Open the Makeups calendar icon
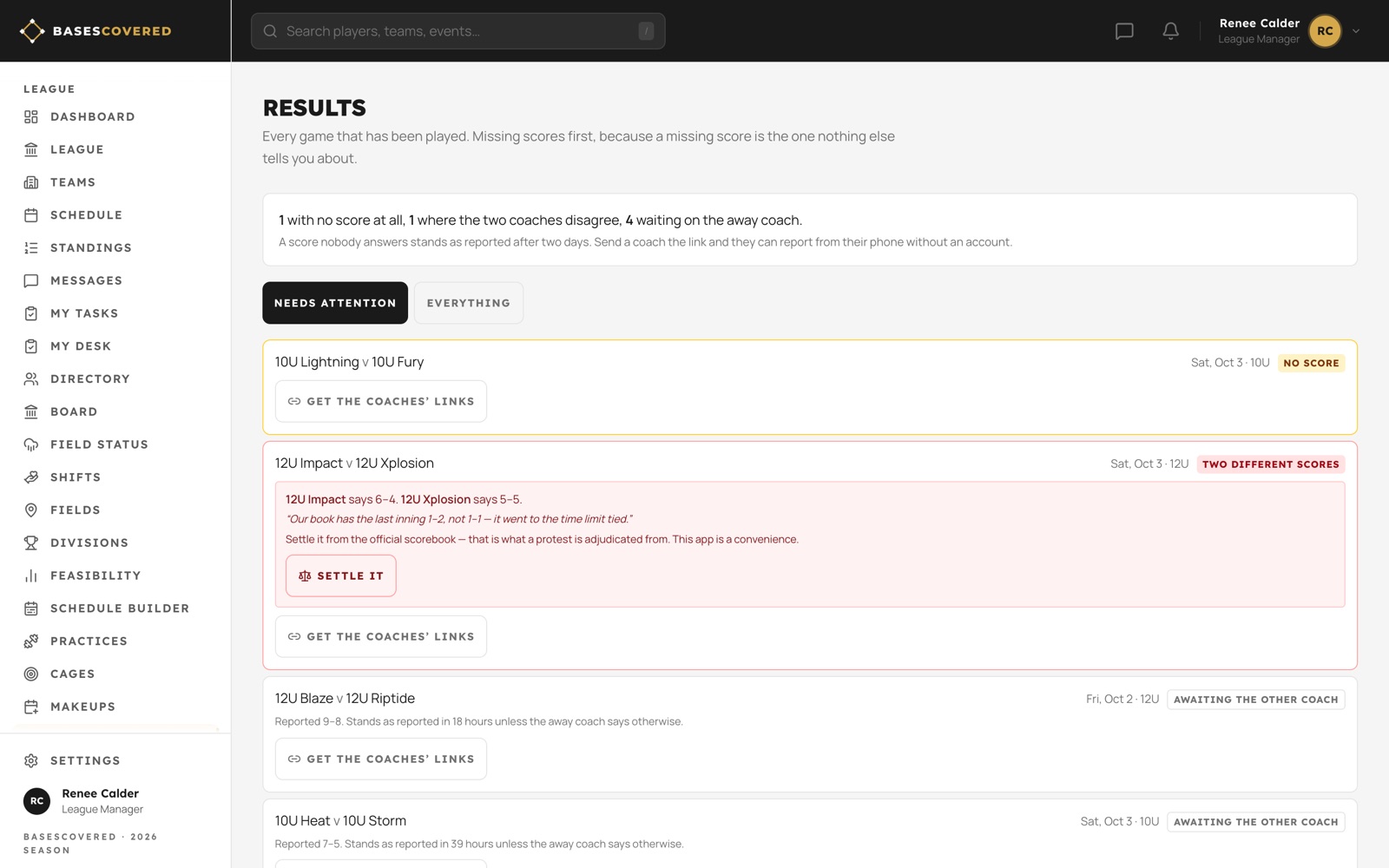1389x868 pixels. point(31,707)
